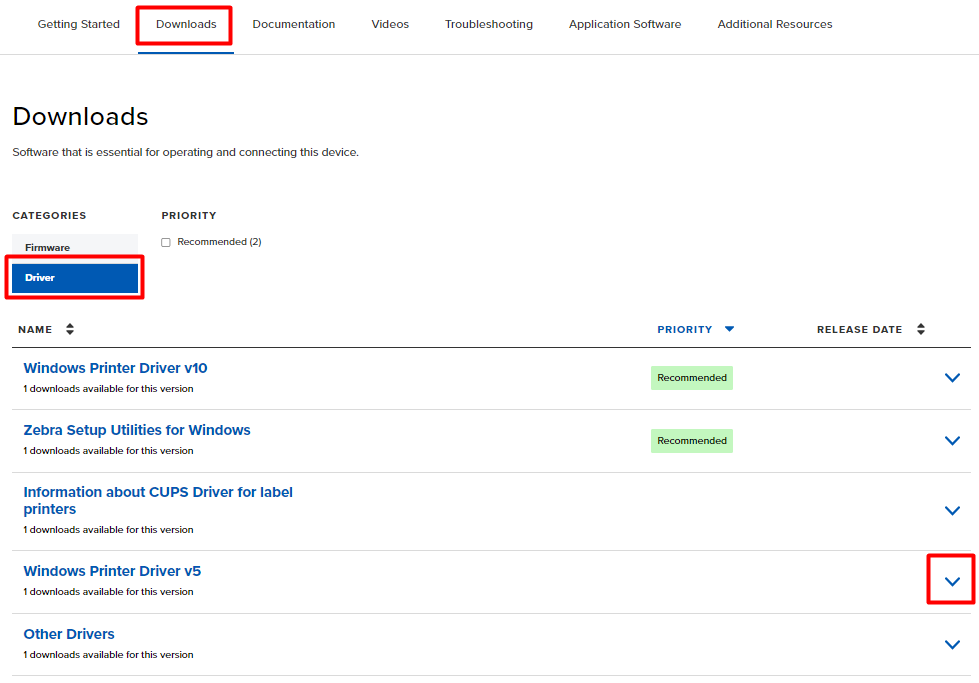Expand Zebra Setup Utilities for Windows chevron
This screenshot has width=979, height=683.
[952, 441]
